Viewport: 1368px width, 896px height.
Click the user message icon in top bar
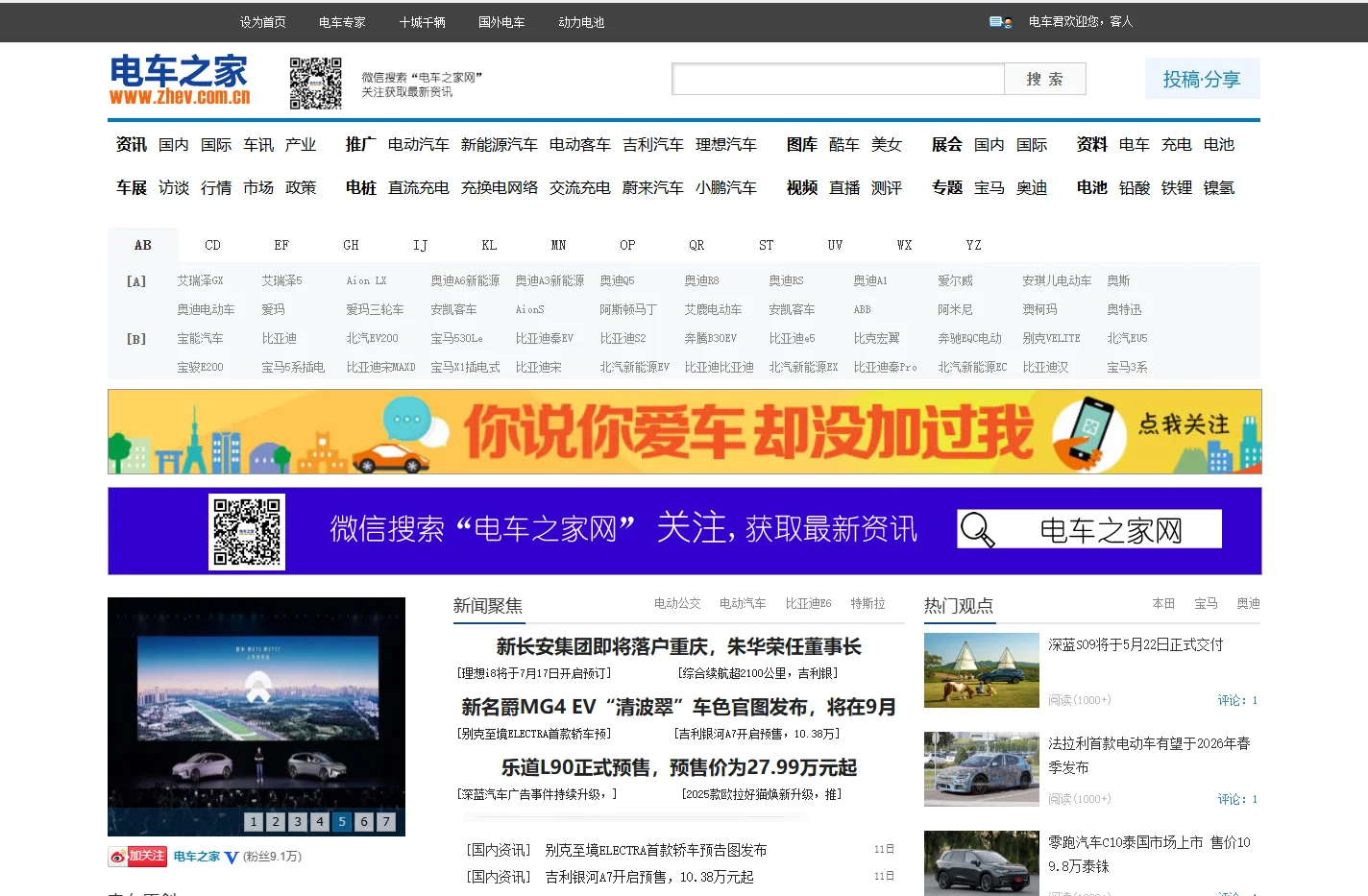1000,21
